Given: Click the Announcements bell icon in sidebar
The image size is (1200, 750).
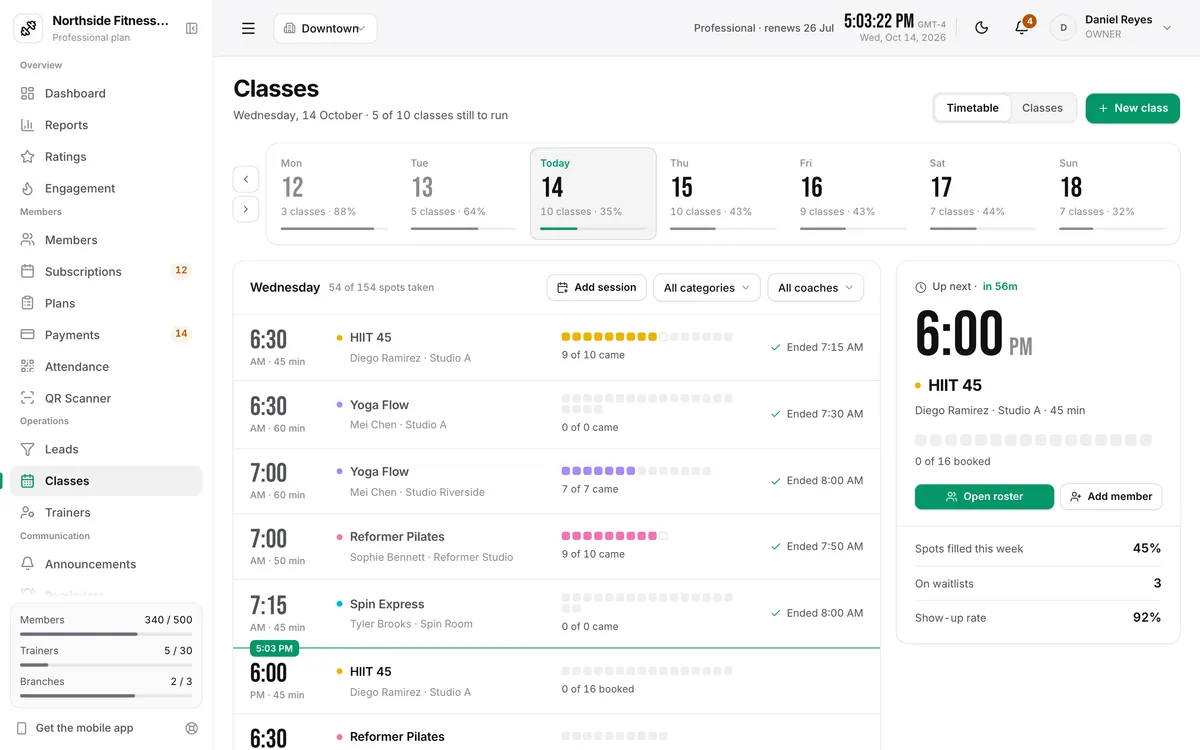Looking at the screenshot, I should tap(27, 564).
